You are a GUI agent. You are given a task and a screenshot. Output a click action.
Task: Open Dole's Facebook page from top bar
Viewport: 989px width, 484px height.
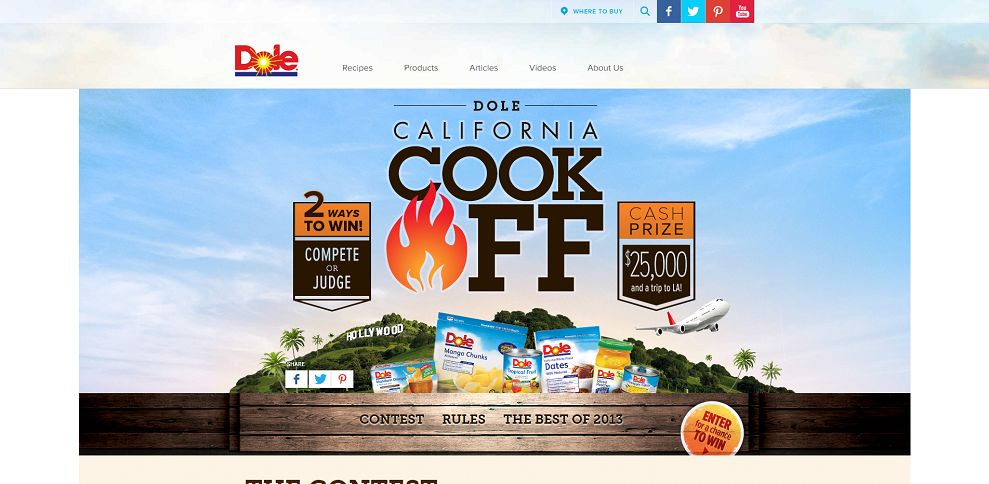[x=669, y=11]
